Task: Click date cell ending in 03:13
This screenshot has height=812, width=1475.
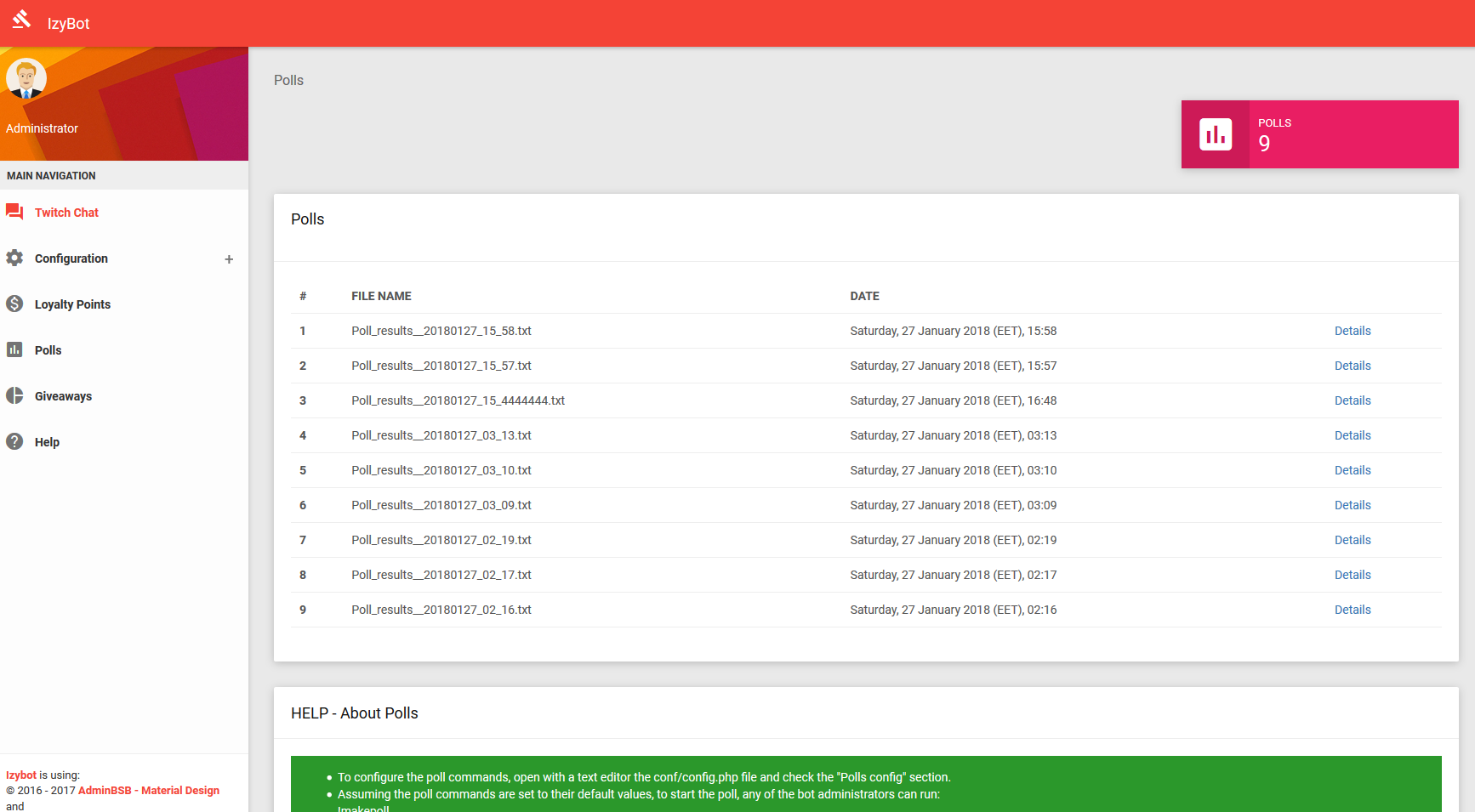Action: tap(954, 435)
